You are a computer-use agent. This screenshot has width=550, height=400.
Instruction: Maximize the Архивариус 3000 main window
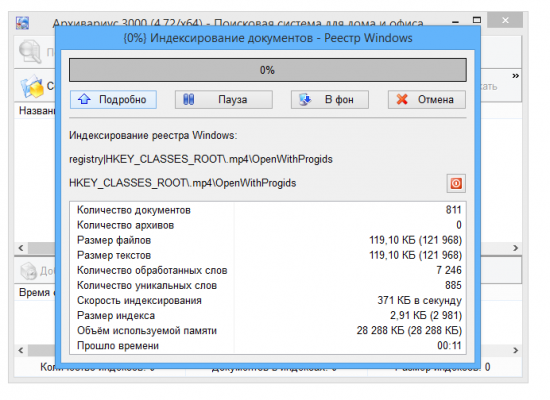477,20
